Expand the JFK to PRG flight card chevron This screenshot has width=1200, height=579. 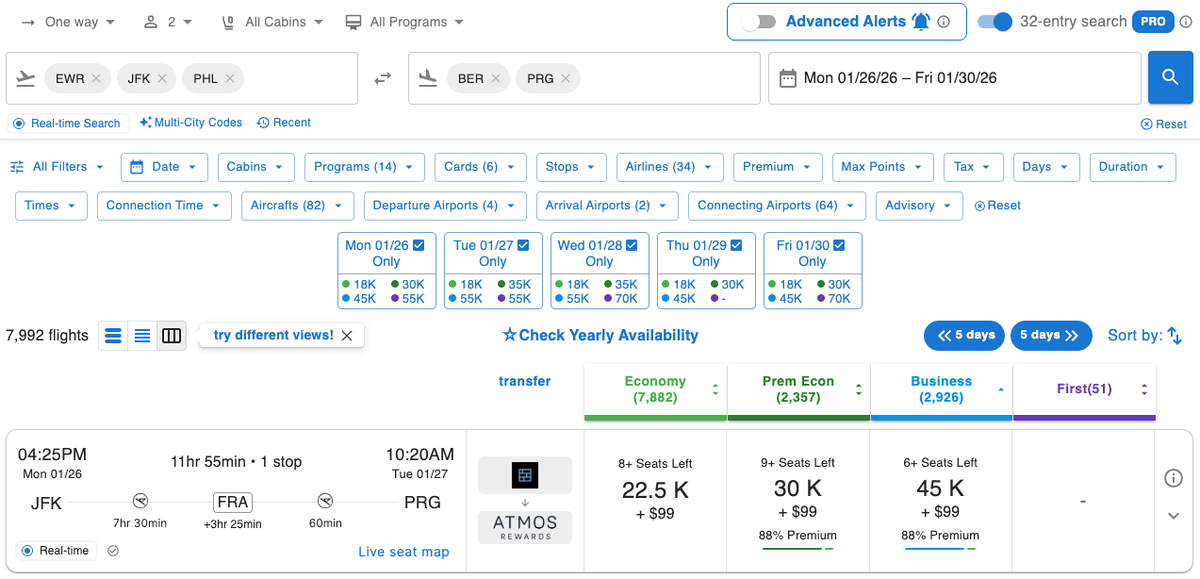1174,516
